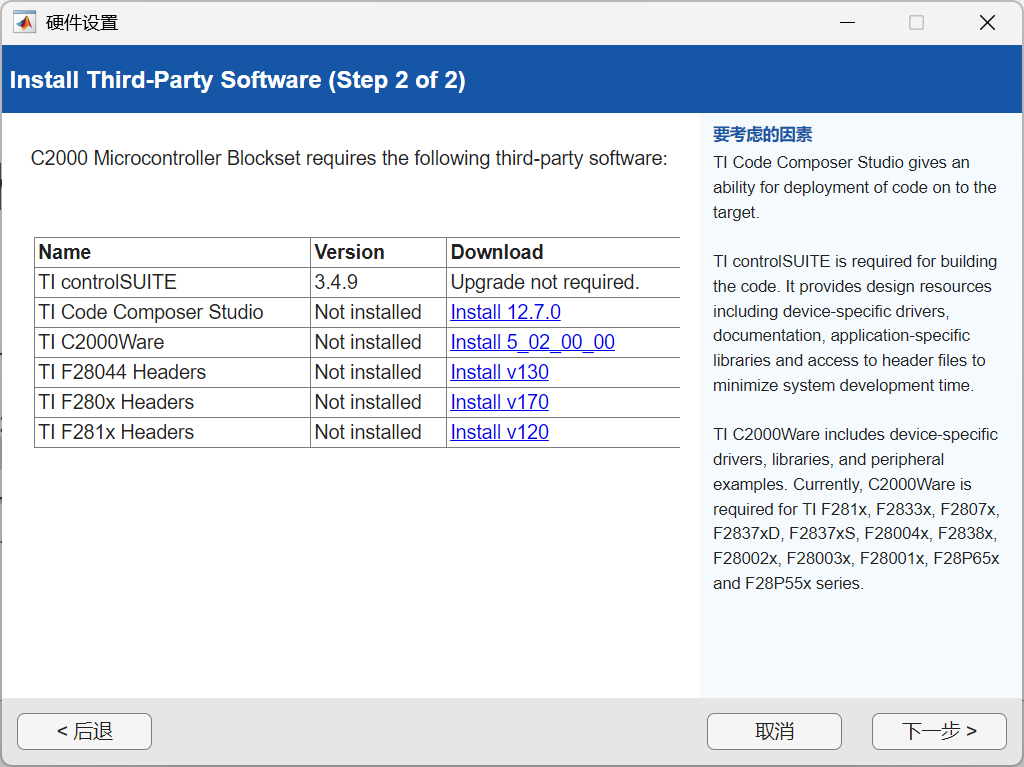The image size is (1024, 767).
Task: Select the TI controlSUITE name cell
Action: pyautogui.click(x=172, y=282)
